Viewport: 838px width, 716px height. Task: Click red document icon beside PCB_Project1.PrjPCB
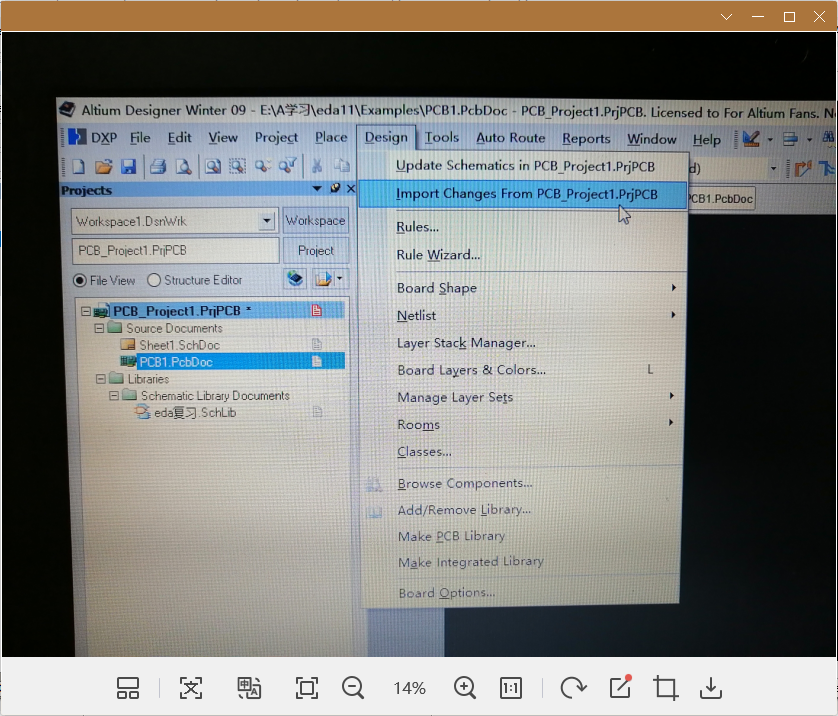point(316,310)
